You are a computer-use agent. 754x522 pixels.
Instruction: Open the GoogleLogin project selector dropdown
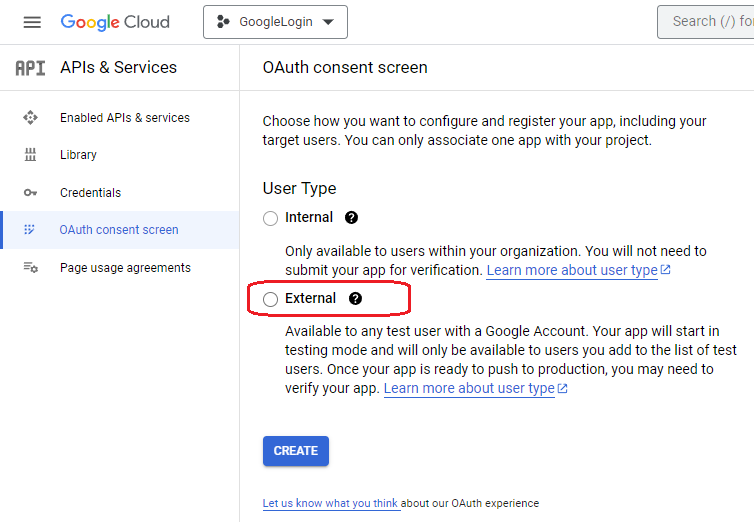coord(275,22)
